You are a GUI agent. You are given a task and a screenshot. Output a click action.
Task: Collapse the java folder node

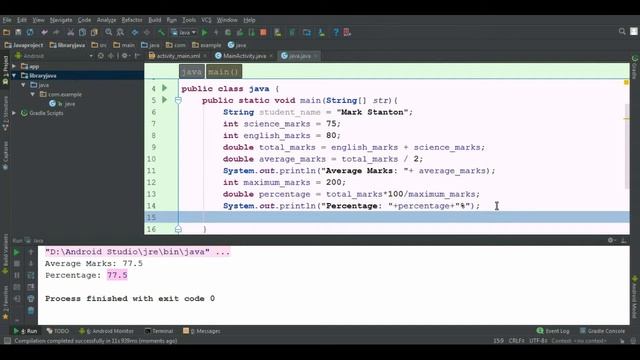pyautogui.click(x=23, y=85)
